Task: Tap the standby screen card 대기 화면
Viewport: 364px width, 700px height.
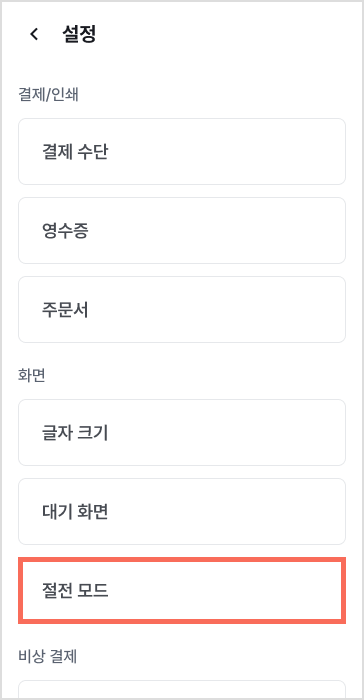Action: pyautogui.click(x=182, y=511)
